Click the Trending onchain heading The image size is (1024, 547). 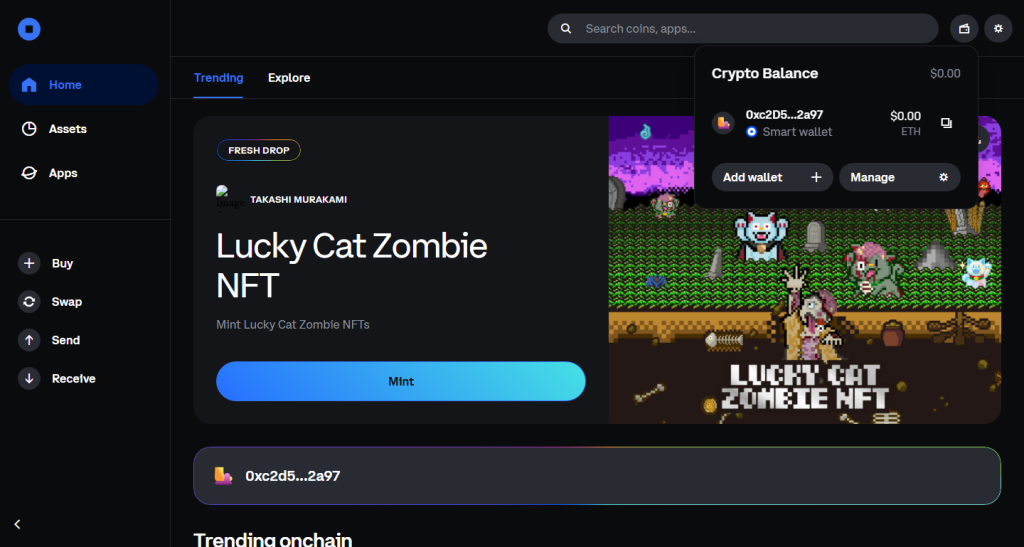273,539
